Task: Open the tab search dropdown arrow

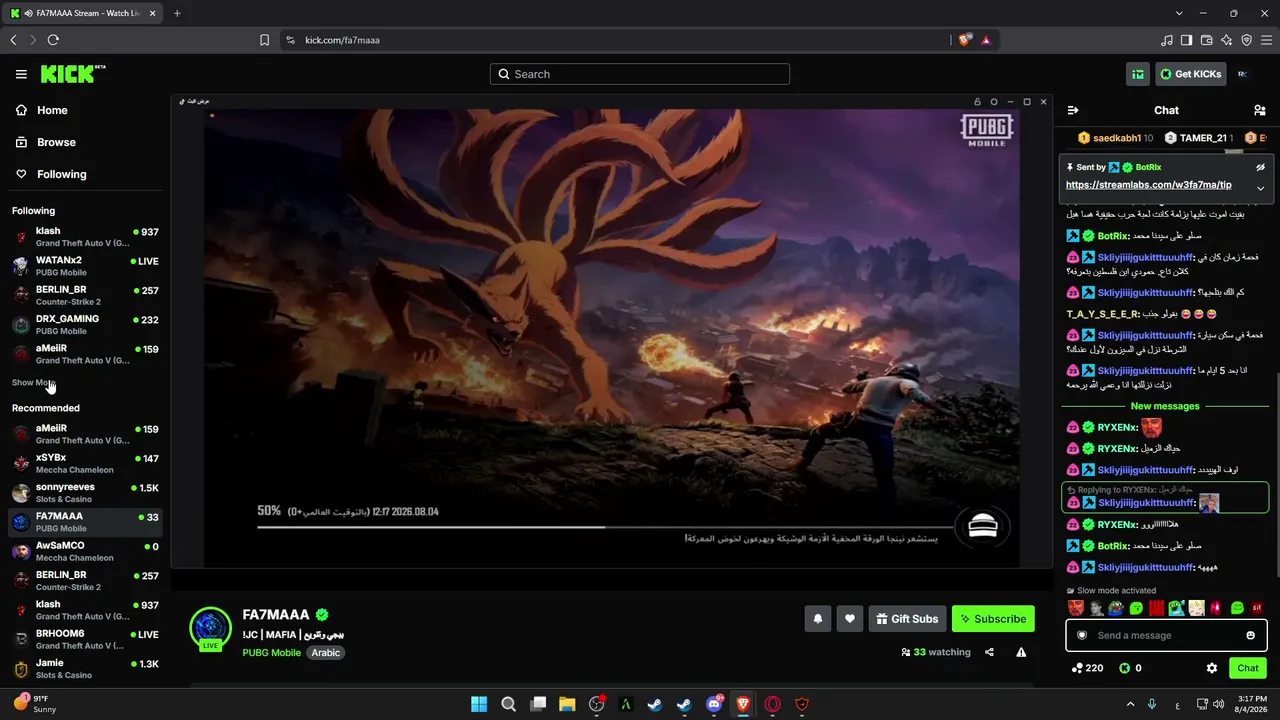Action: click(x=1179, y=13)
